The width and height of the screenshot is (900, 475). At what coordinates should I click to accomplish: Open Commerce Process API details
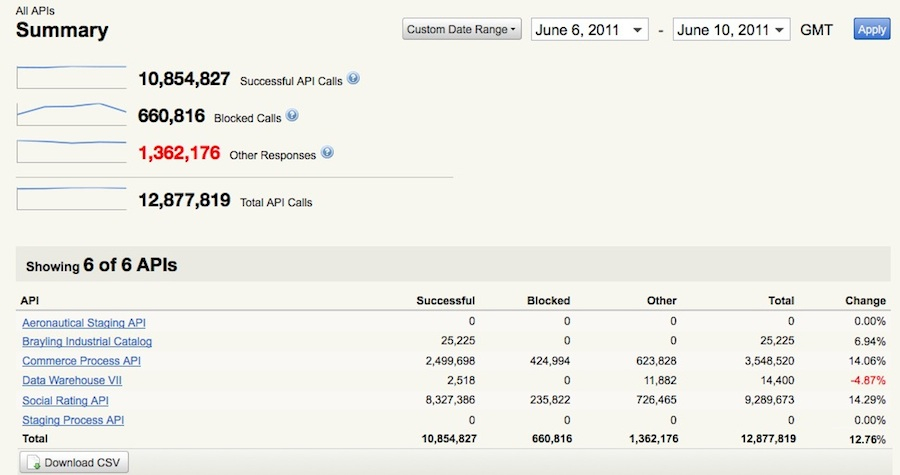(x=82, y=361)
